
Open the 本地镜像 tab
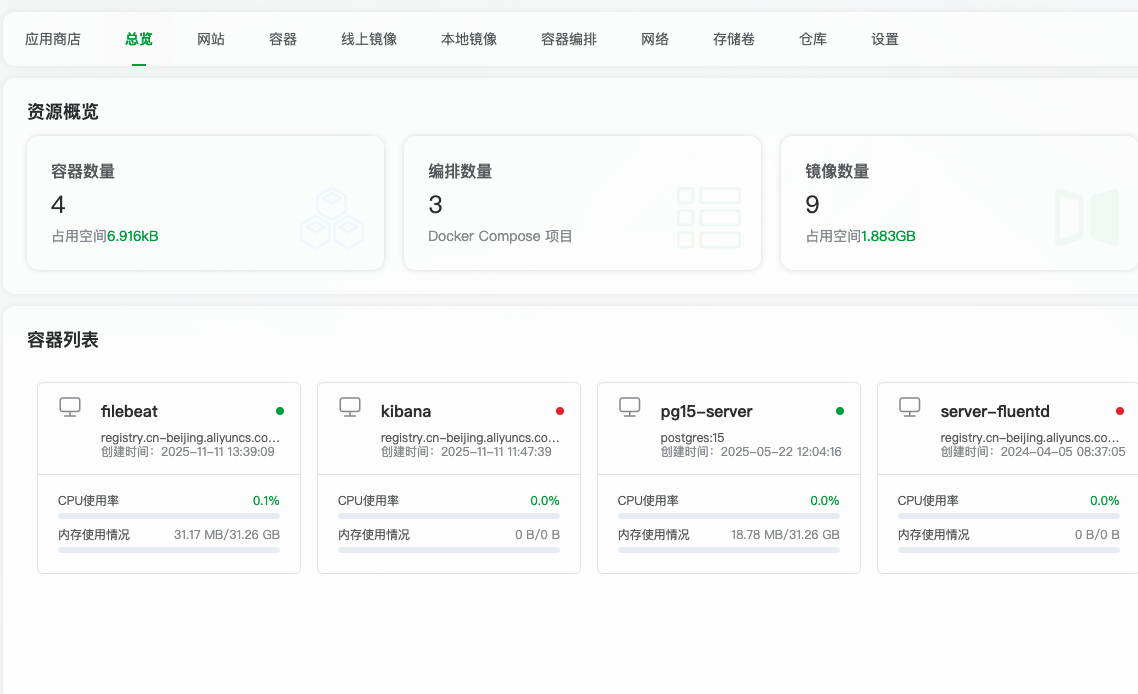point(468,39)
